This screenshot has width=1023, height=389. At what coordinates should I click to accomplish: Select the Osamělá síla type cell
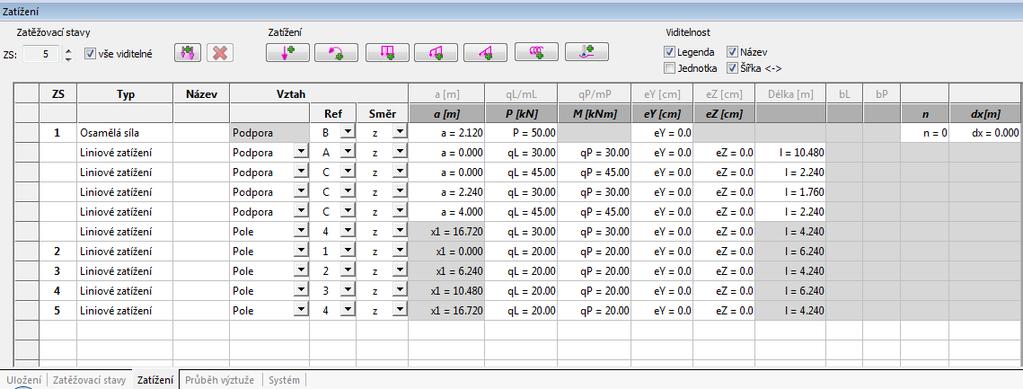point(125,132)
